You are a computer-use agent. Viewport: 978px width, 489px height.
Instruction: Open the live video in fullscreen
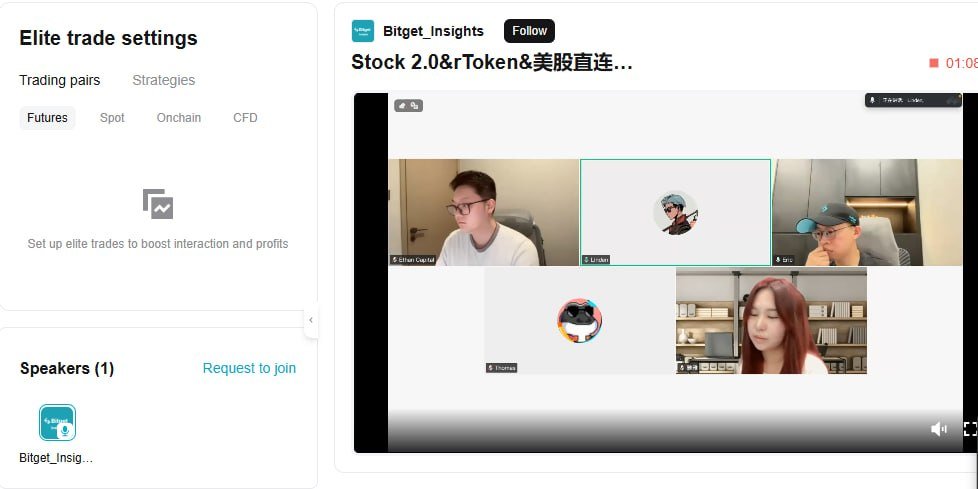971,429
